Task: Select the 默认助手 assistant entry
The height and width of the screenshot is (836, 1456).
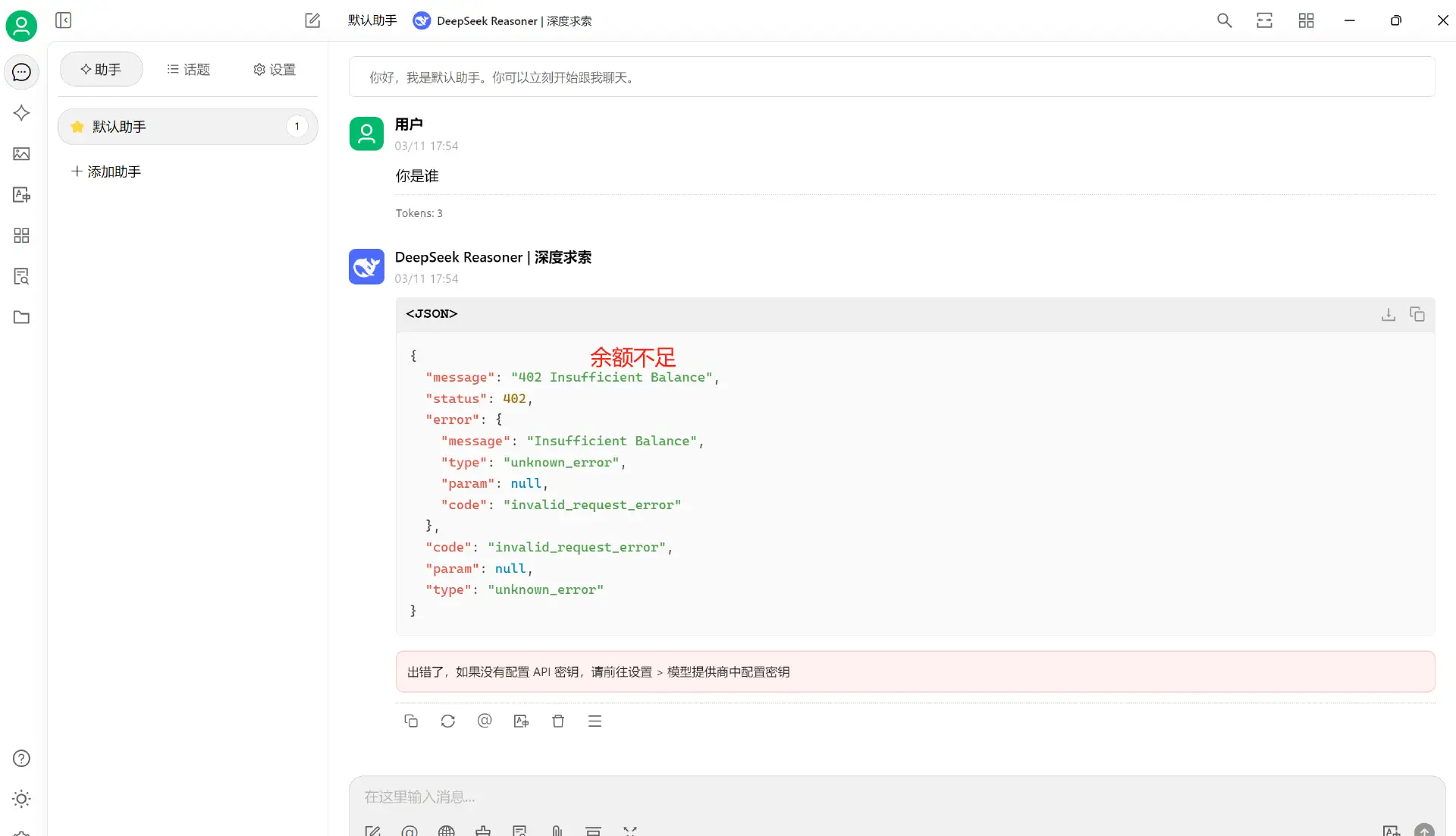Action: pyautogui.click(x=187, y=127)
